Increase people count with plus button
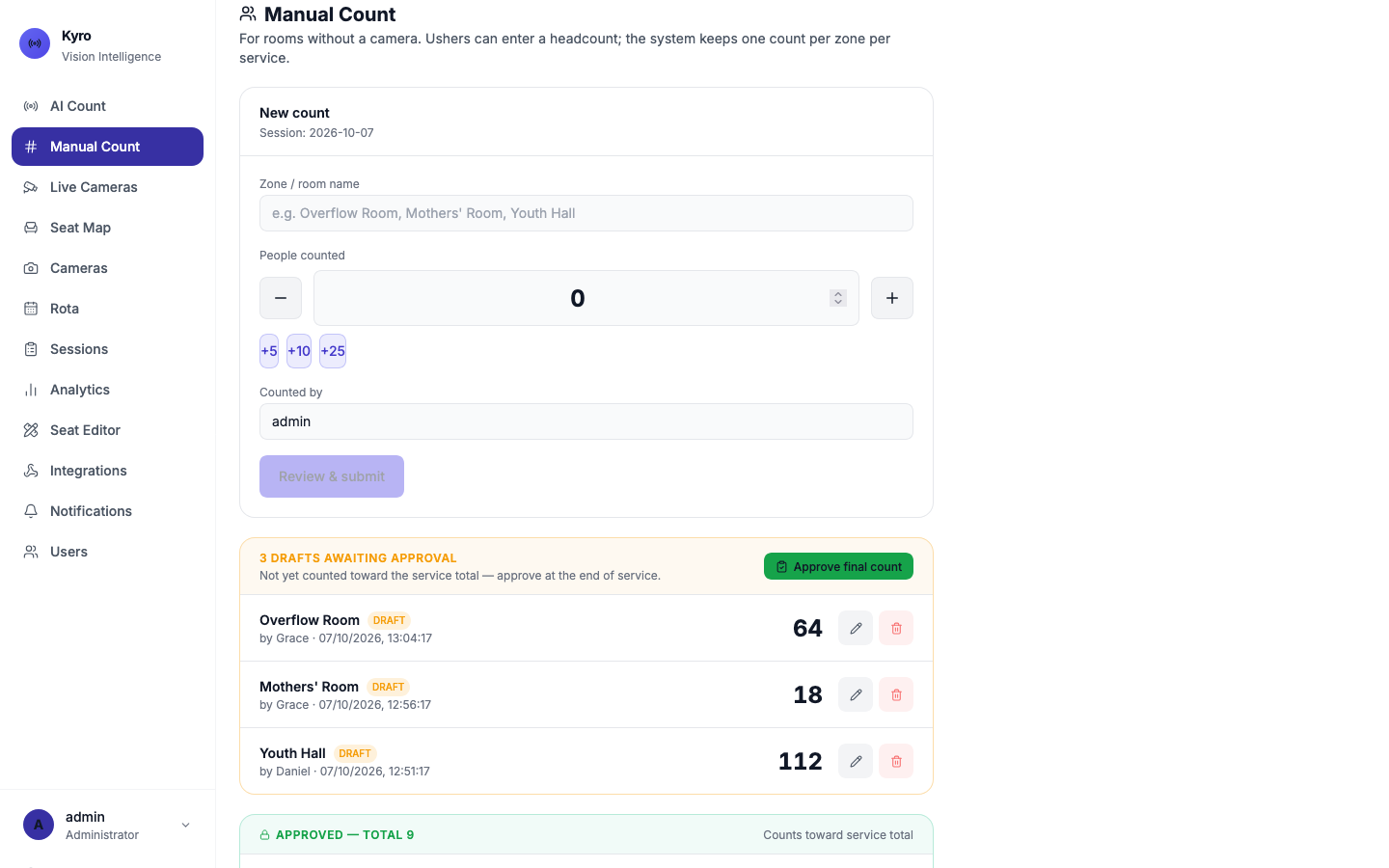1389x868 pixels. pos(892,298)
